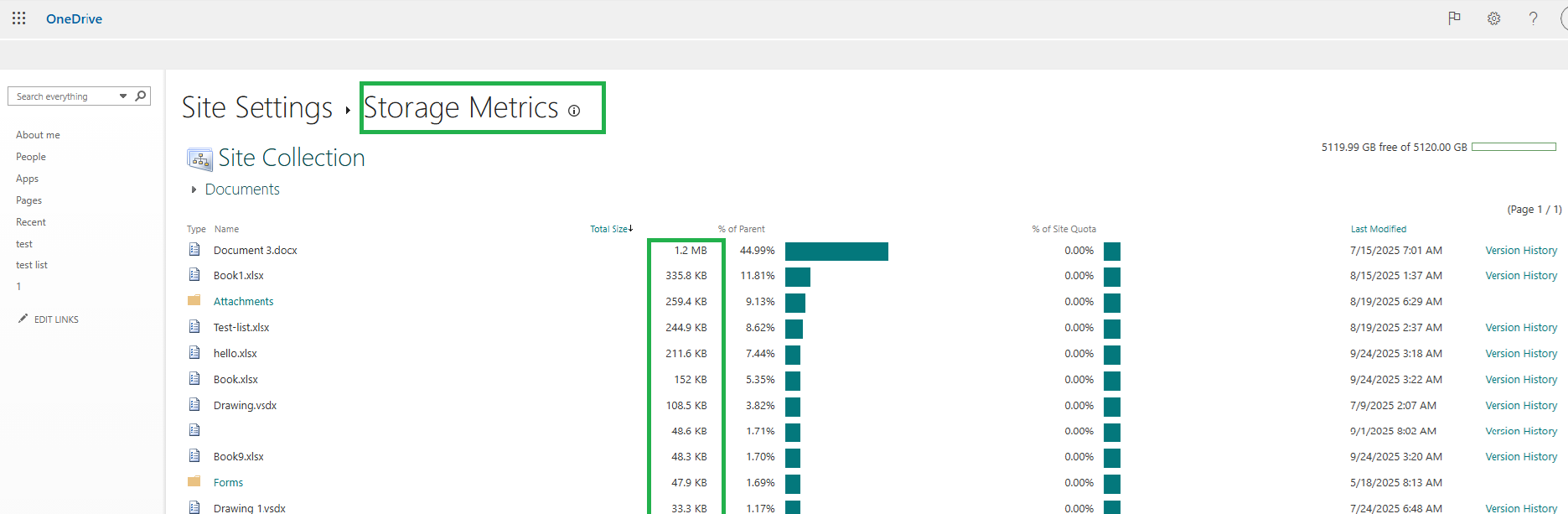The width and height of the screenshot is (1568, 514).
Task: Click the info icon beside Storage Metrics
Action: pos(574,111)
